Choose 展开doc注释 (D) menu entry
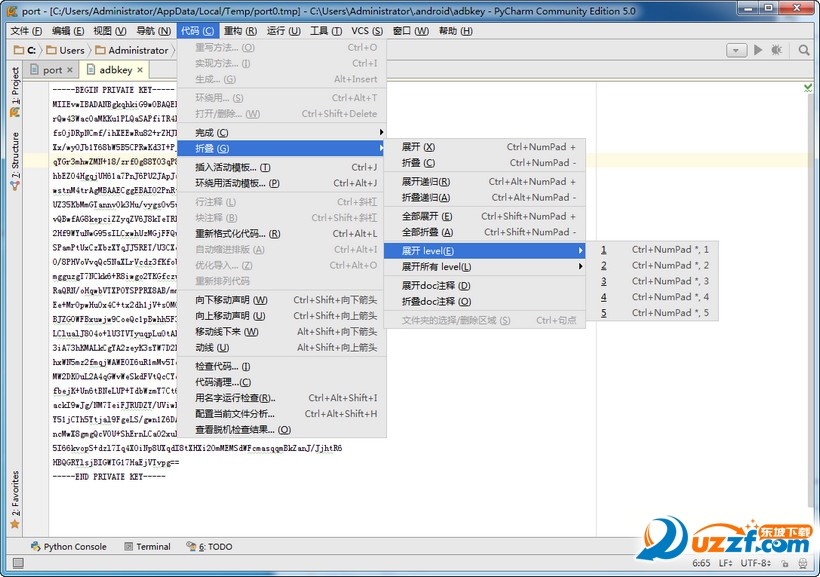Screen dimensions: 820x577 point(484,286)
